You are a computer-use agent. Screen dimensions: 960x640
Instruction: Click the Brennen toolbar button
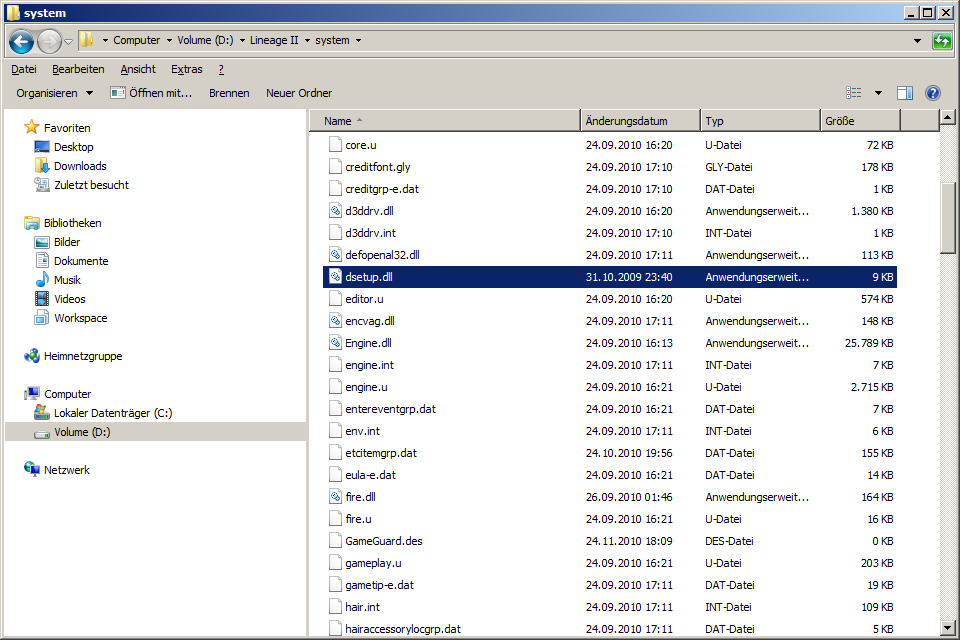(x=229, y=93)
